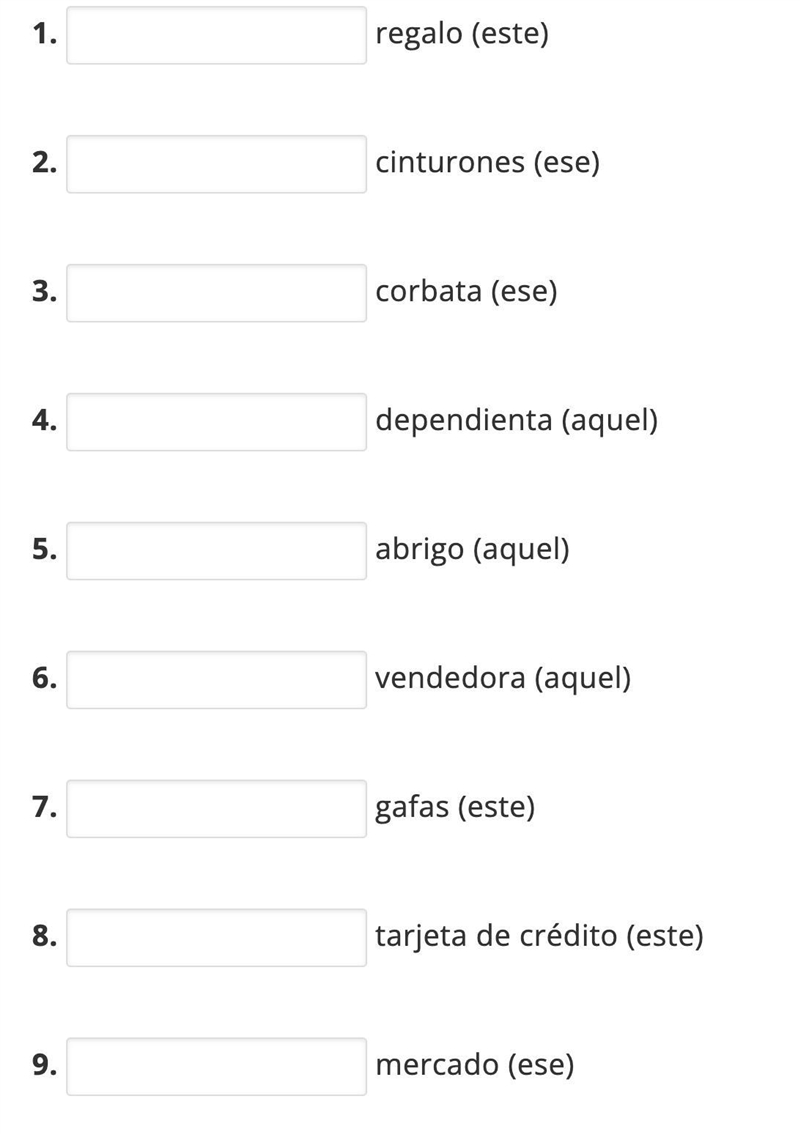Viewport: 800px width, 1134px height.
Task: Click the answer box for regalo (este)
Action: click(216, 35)
